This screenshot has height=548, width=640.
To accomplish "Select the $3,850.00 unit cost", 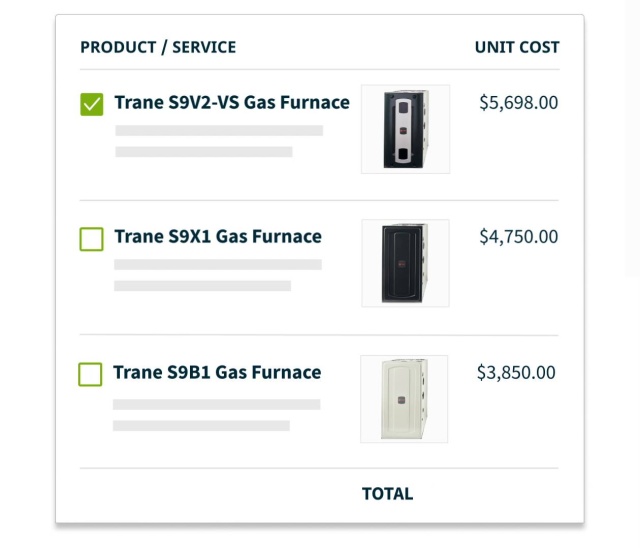I will pos(516,373).
